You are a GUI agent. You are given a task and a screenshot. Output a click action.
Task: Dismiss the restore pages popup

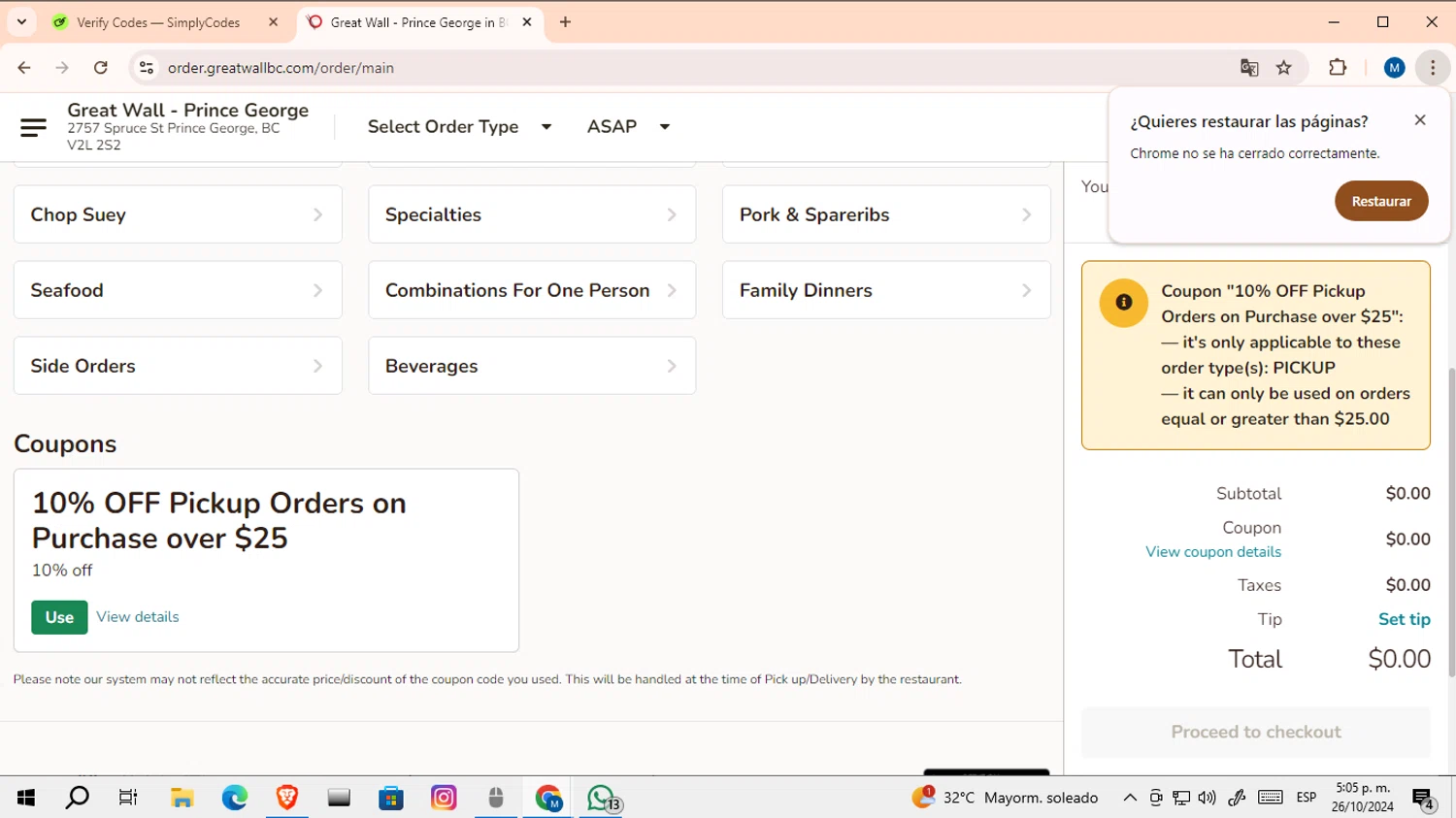pyautogui.click(x=1420, y=120)
